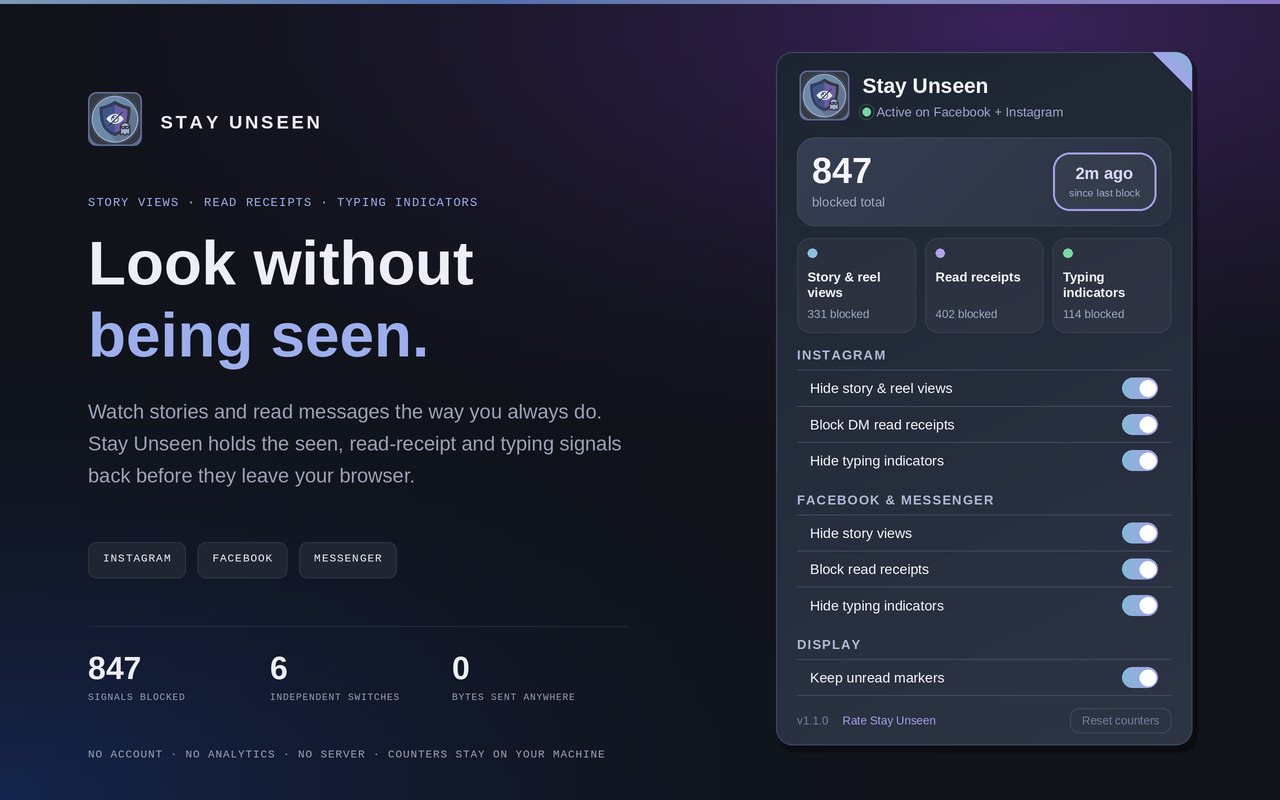Toggle Keep unread markers switch
1280x800 pixels.
pos(1140,677)
